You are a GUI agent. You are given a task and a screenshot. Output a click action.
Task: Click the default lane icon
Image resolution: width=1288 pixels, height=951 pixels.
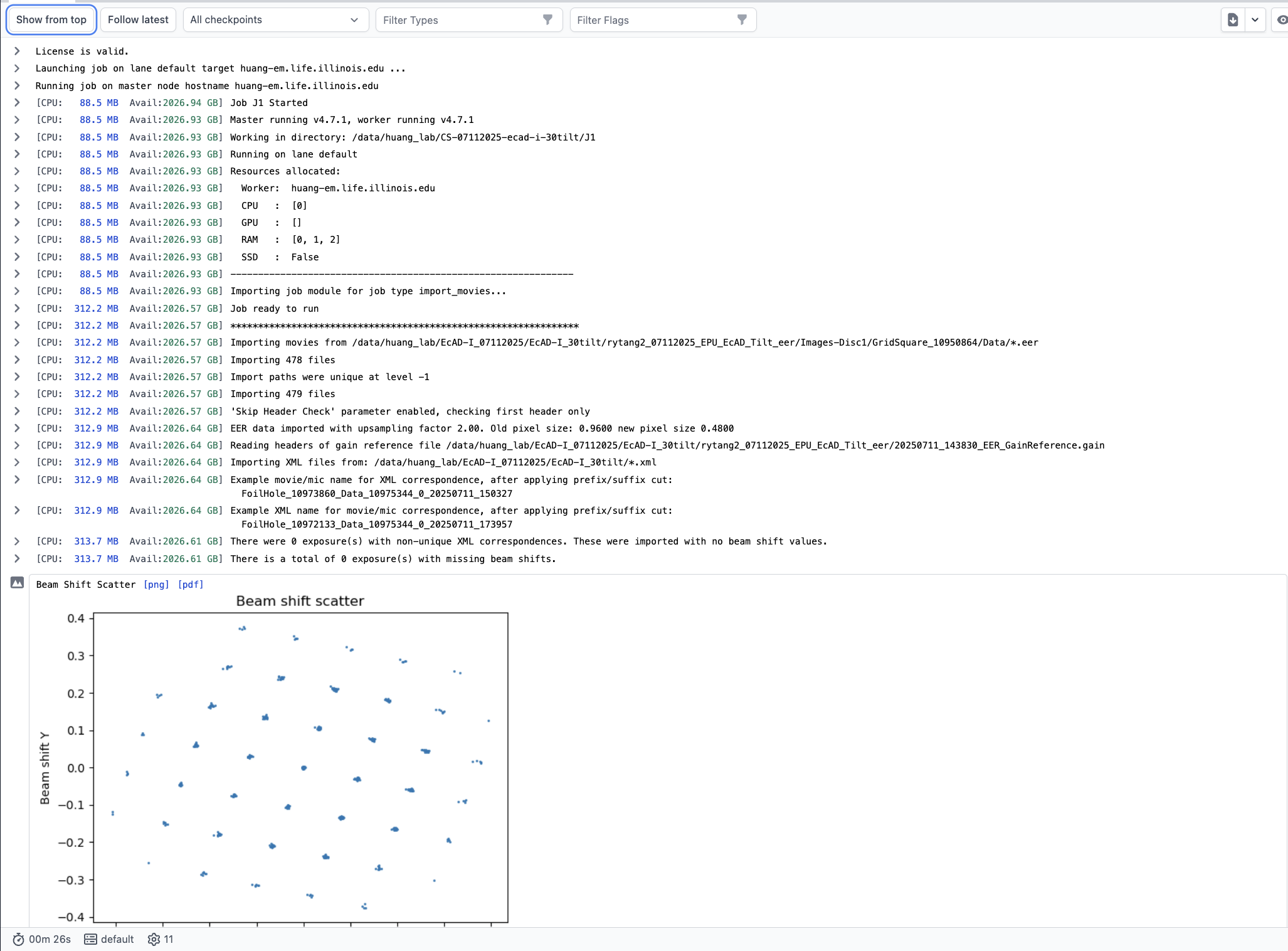tap(90, 939)
